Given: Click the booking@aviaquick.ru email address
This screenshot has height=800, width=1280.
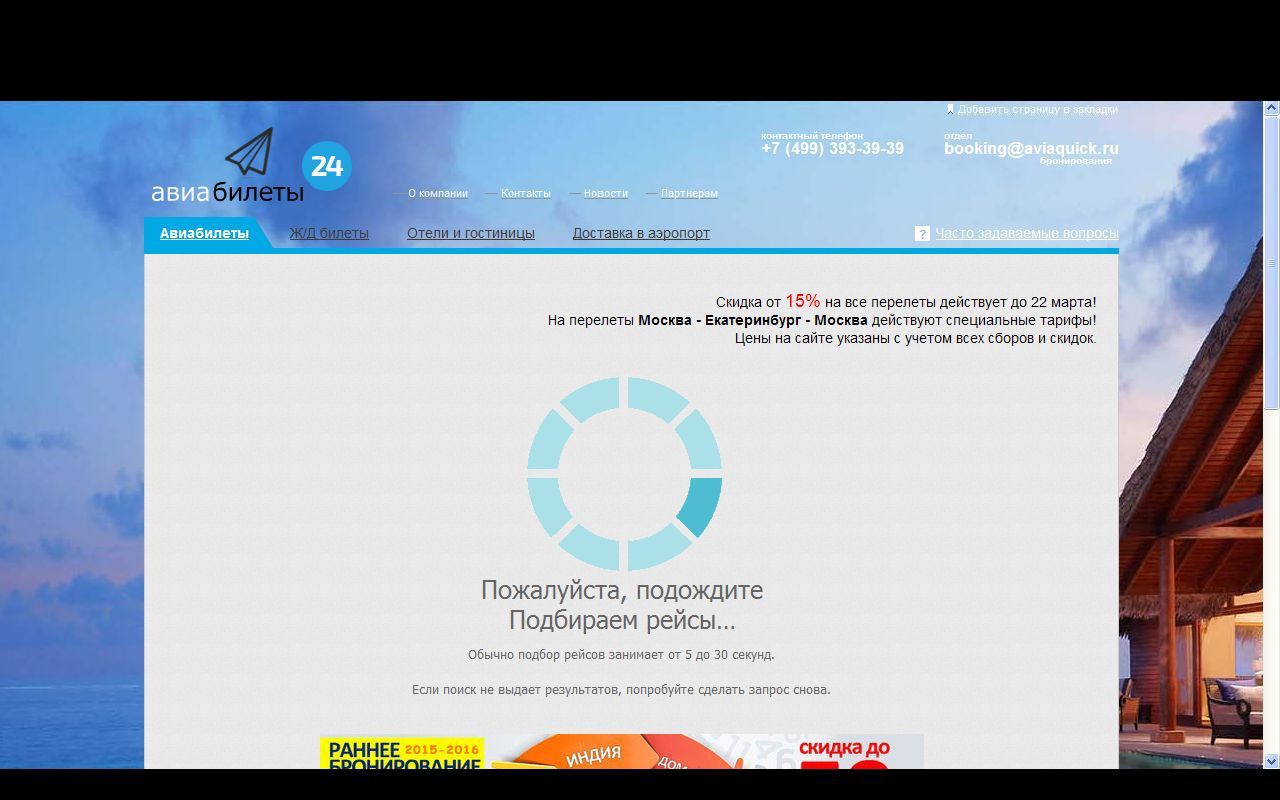Looking at the screenshot, I should (x=1031, y=148).
